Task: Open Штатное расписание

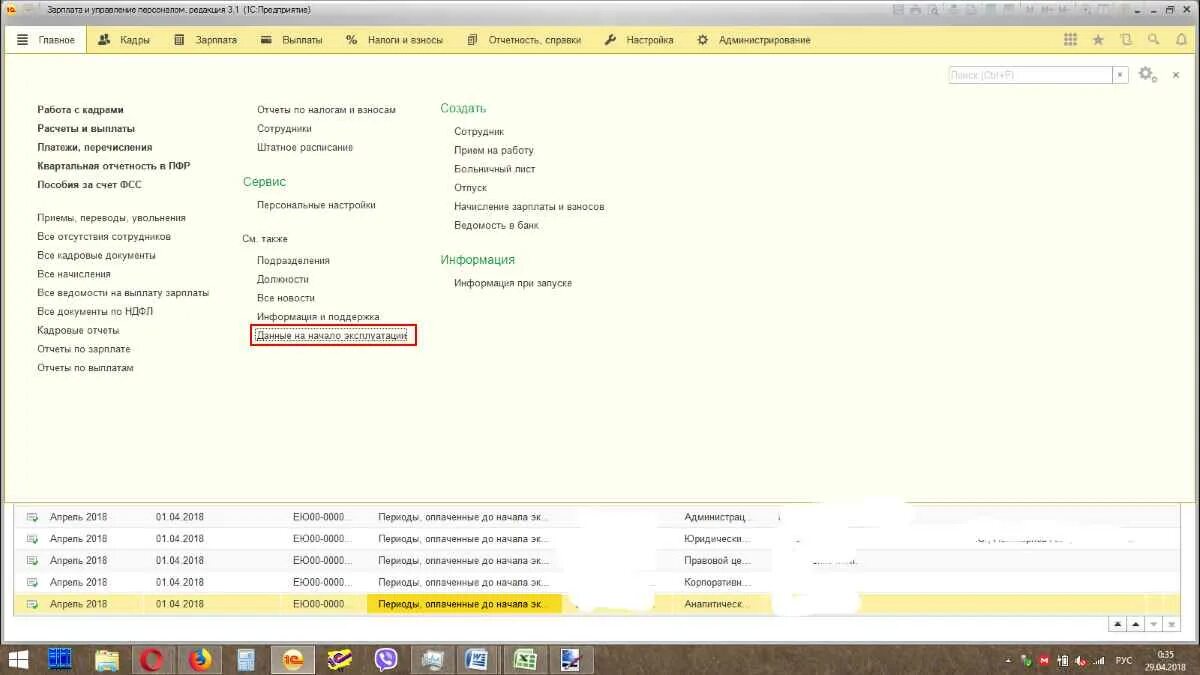Action: (305, 147)
